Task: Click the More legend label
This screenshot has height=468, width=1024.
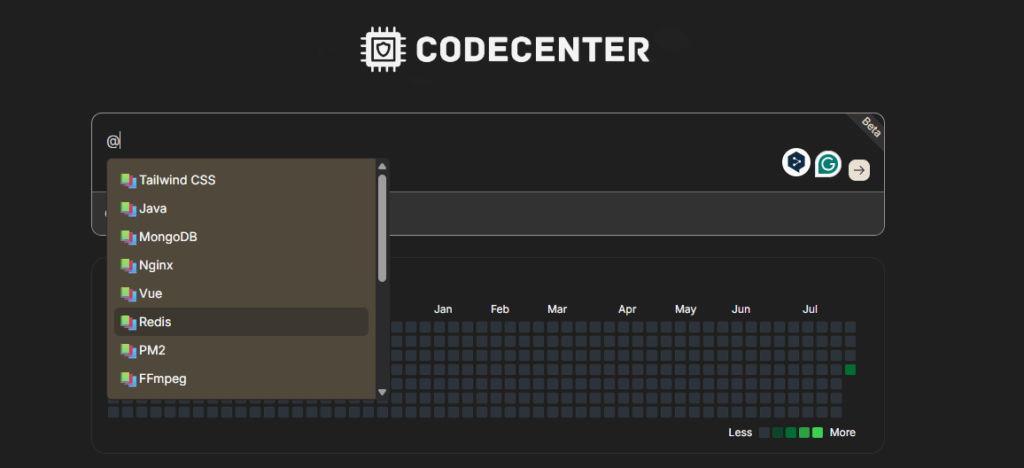Action: click(x=842, y=433)
